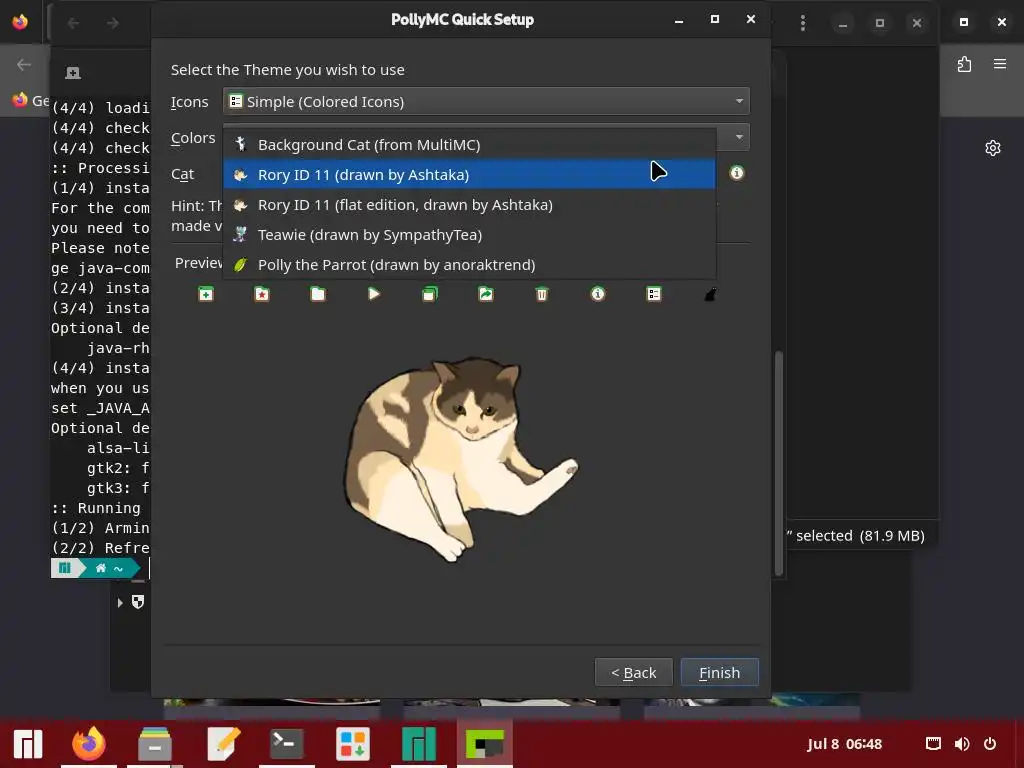Click the clock showing Jul 8 06:48
1024x768 pixels.
pyautogui.click(x=844, y=744)
